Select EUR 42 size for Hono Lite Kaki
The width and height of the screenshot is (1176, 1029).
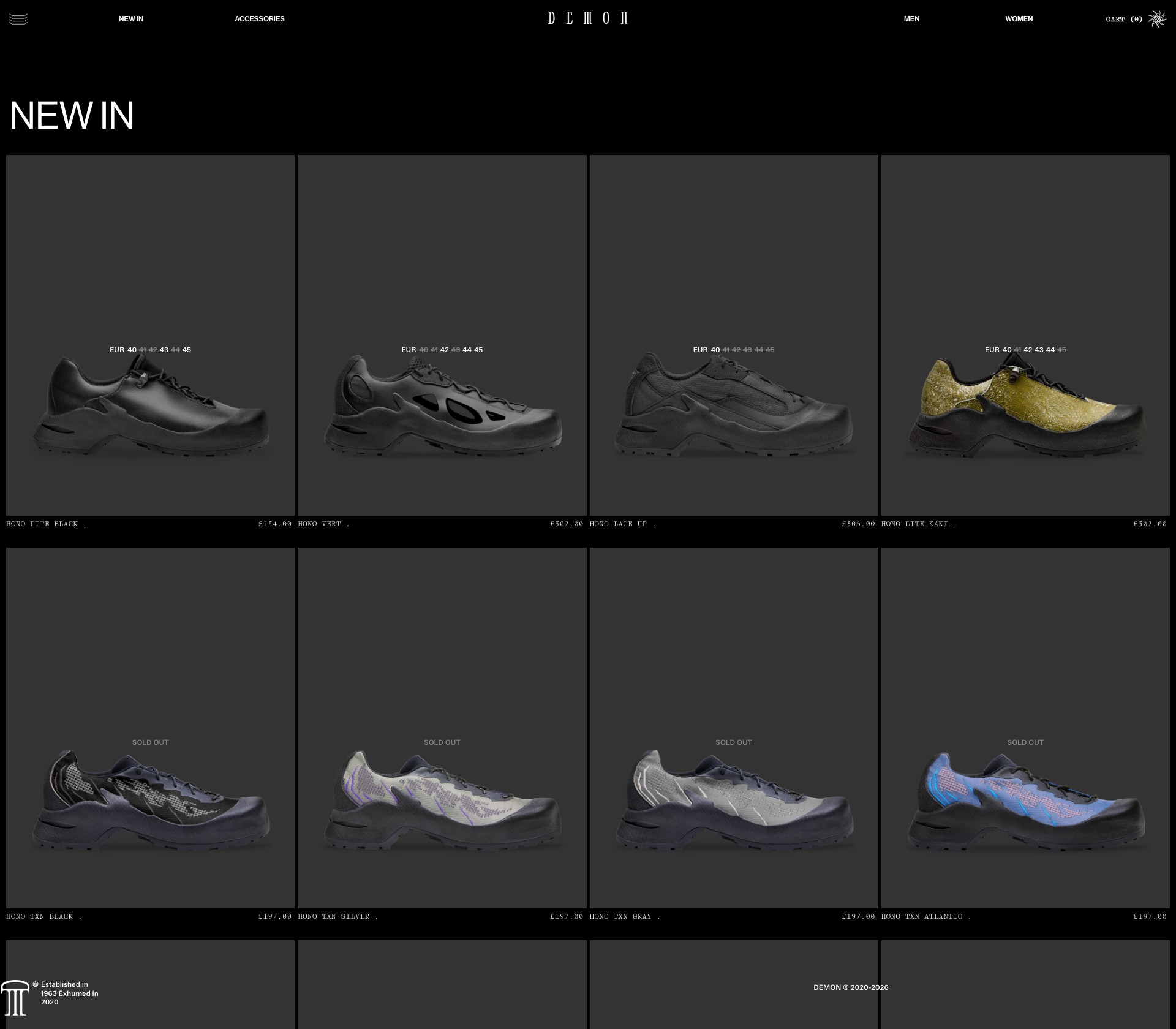pos(1028,350)
